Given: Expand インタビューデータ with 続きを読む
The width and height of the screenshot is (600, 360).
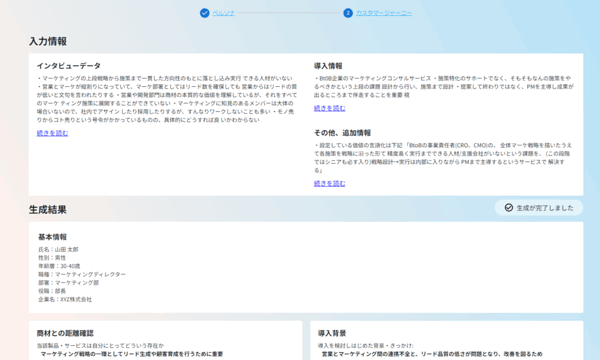Looking at the screenshot, I should pyautogui.click(x=52, y=133).
